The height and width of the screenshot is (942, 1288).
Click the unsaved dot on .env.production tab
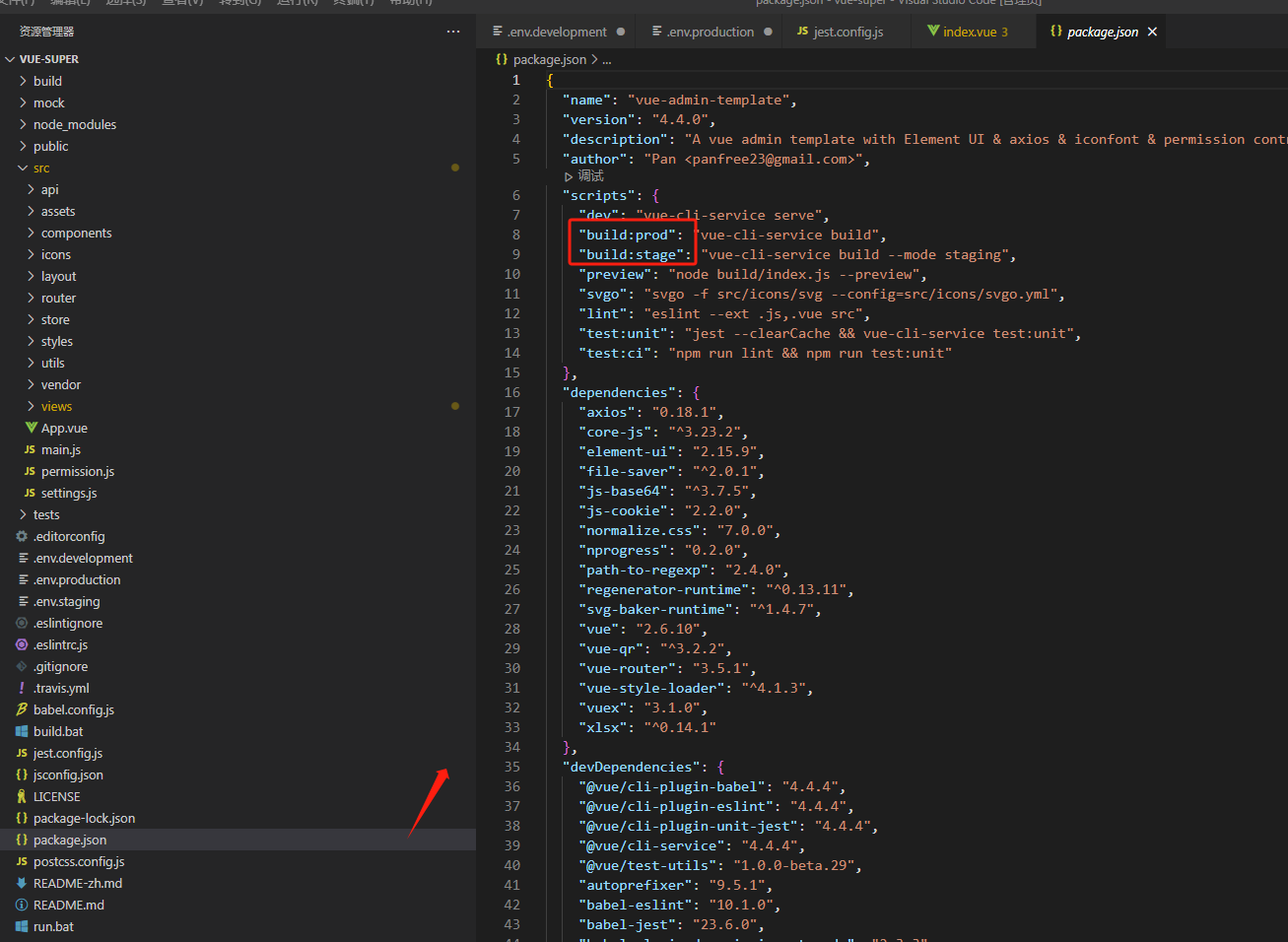click(x=768, y=32)
